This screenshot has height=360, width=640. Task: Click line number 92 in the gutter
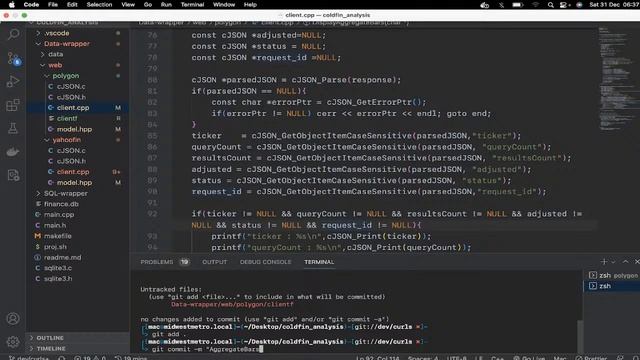(x=152, y=214)
